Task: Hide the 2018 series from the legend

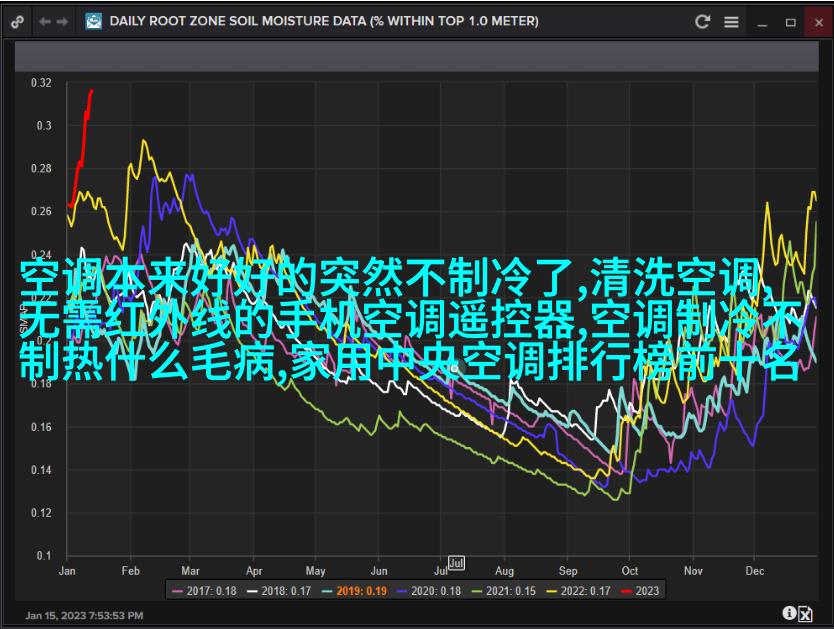Action: [281, 591]
